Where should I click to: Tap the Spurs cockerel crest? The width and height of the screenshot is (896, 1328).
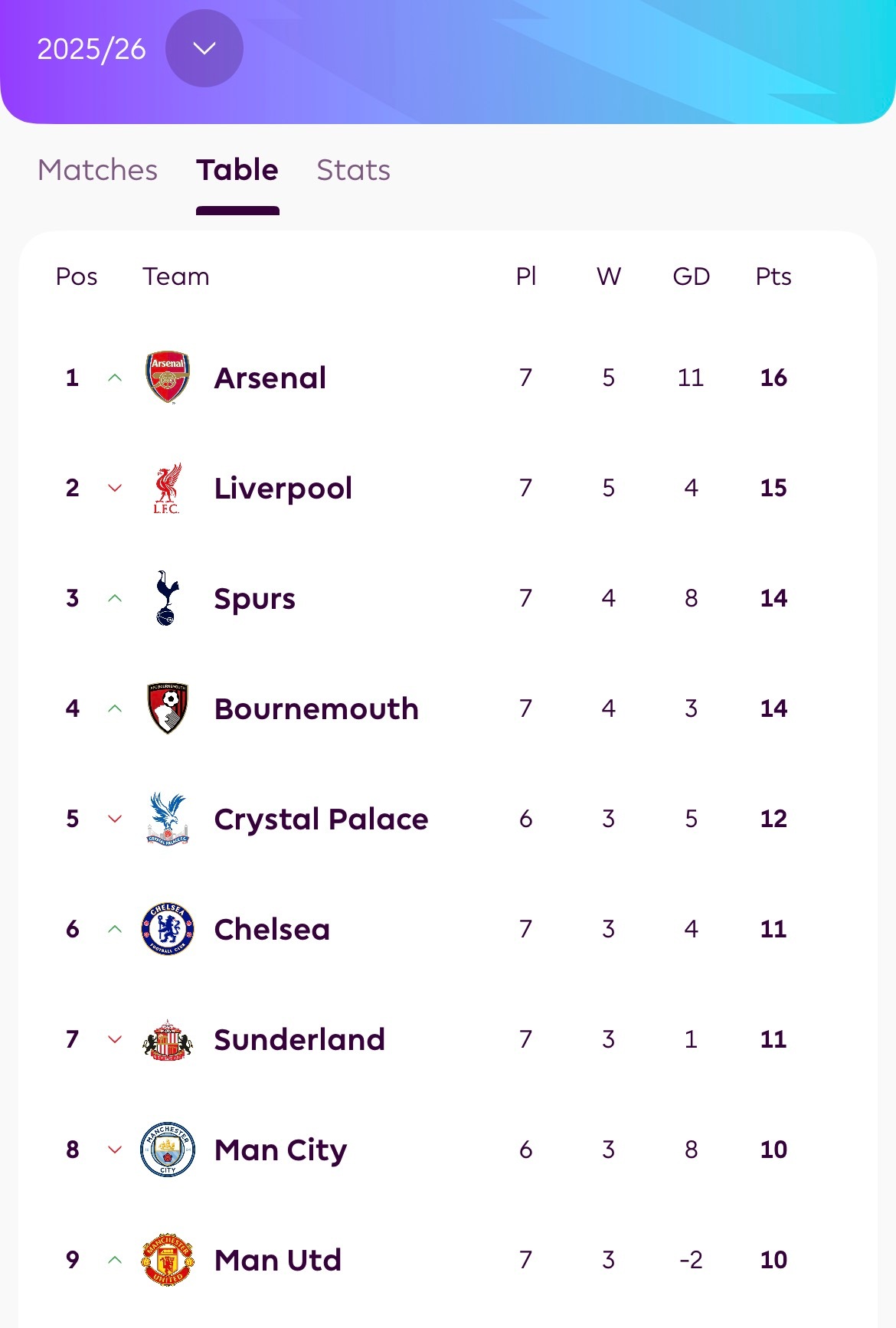click(x=167, y=598)
